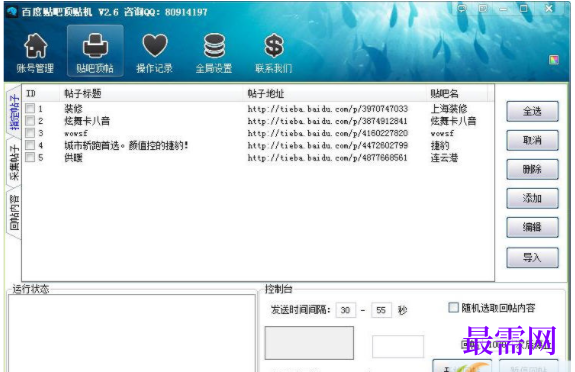Click the 全选 select-all button
Viewport: 575px width, 372px height.
pos(532,111)
